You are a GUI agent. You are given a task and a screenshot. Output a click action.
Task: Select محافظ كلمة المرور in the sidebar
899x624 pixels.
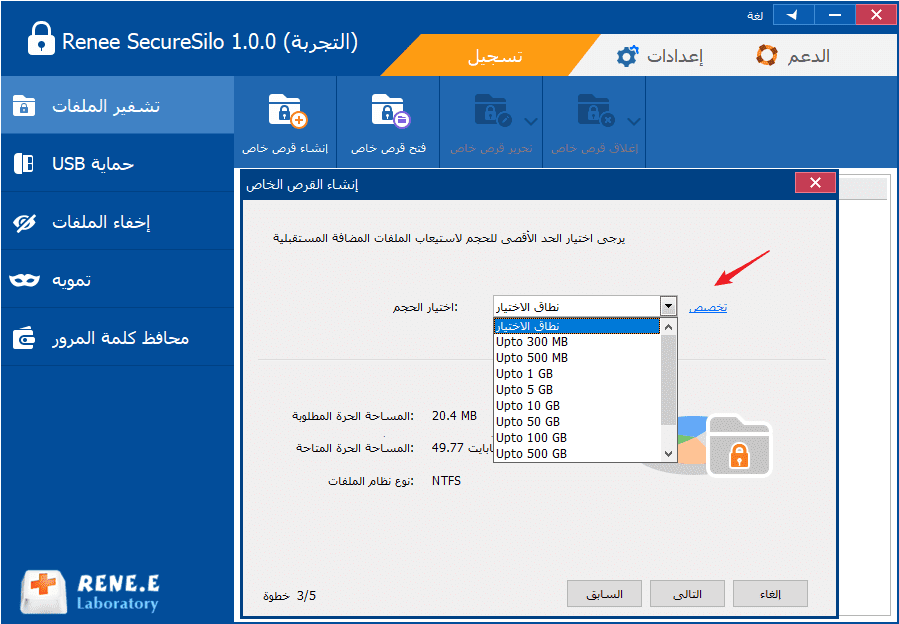[x=117, y=337]
